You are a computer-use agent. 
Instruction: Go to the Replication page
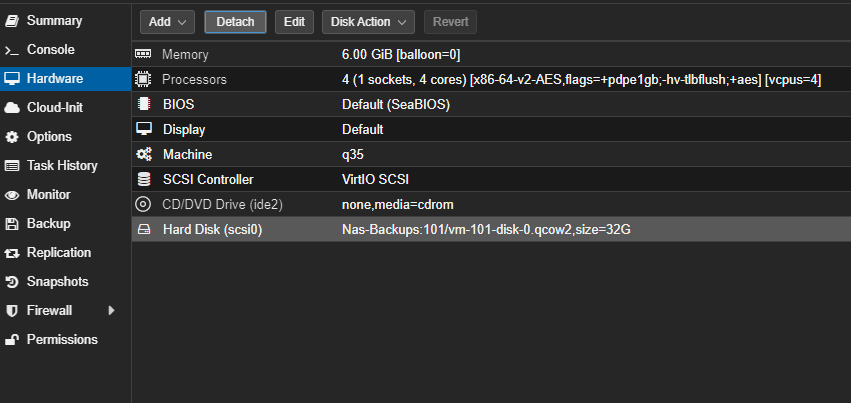click(x=59, y=253)
